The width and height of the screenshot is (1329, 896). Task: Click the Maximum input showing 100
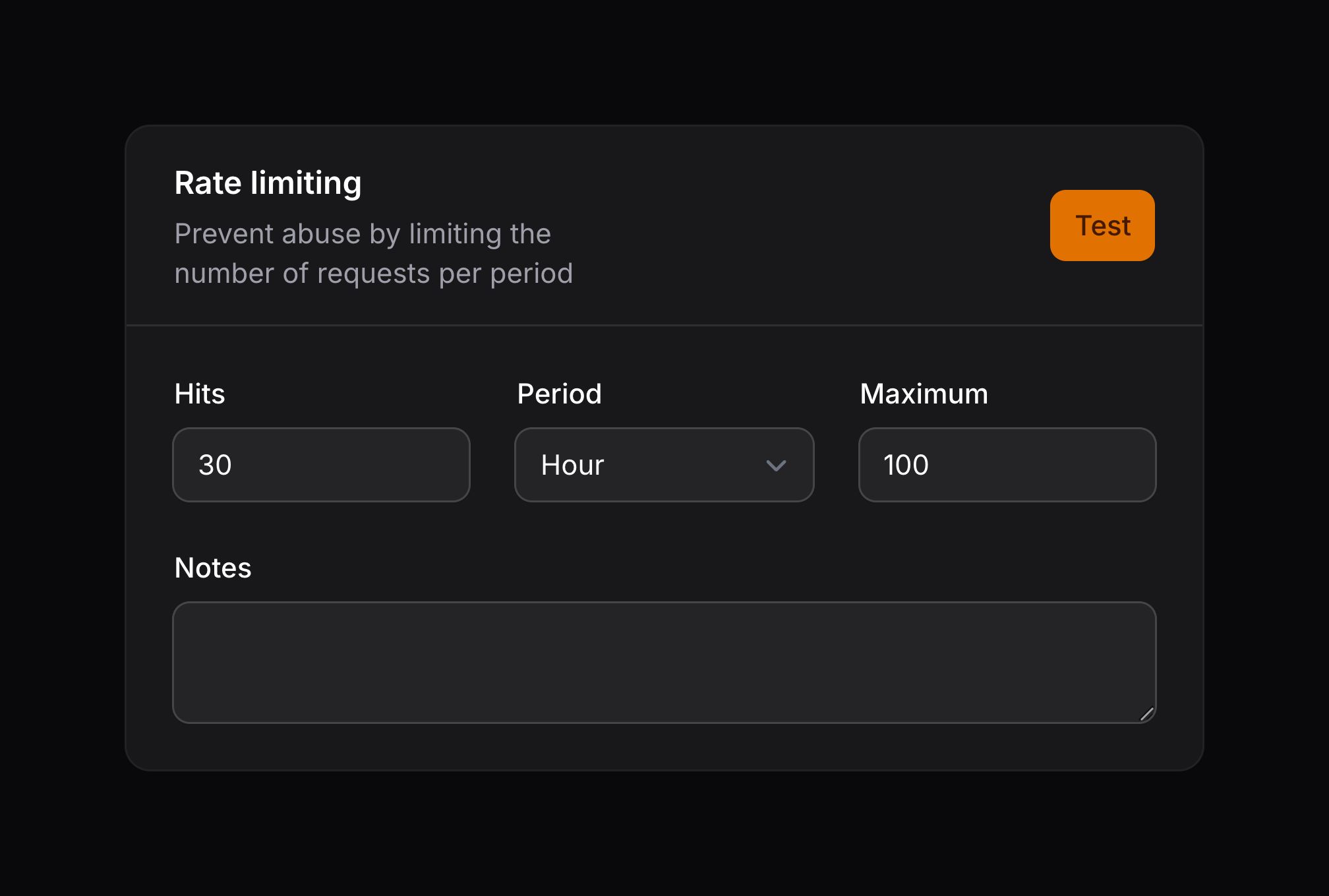click(x=1006, y=464)
